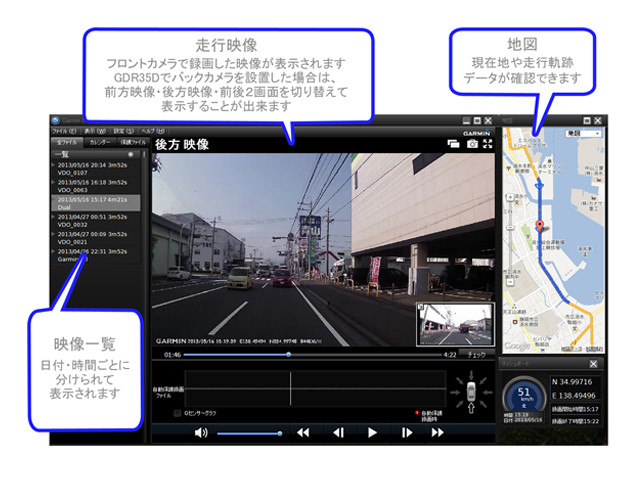Open the 設定 menu

[x=124, y=131]
